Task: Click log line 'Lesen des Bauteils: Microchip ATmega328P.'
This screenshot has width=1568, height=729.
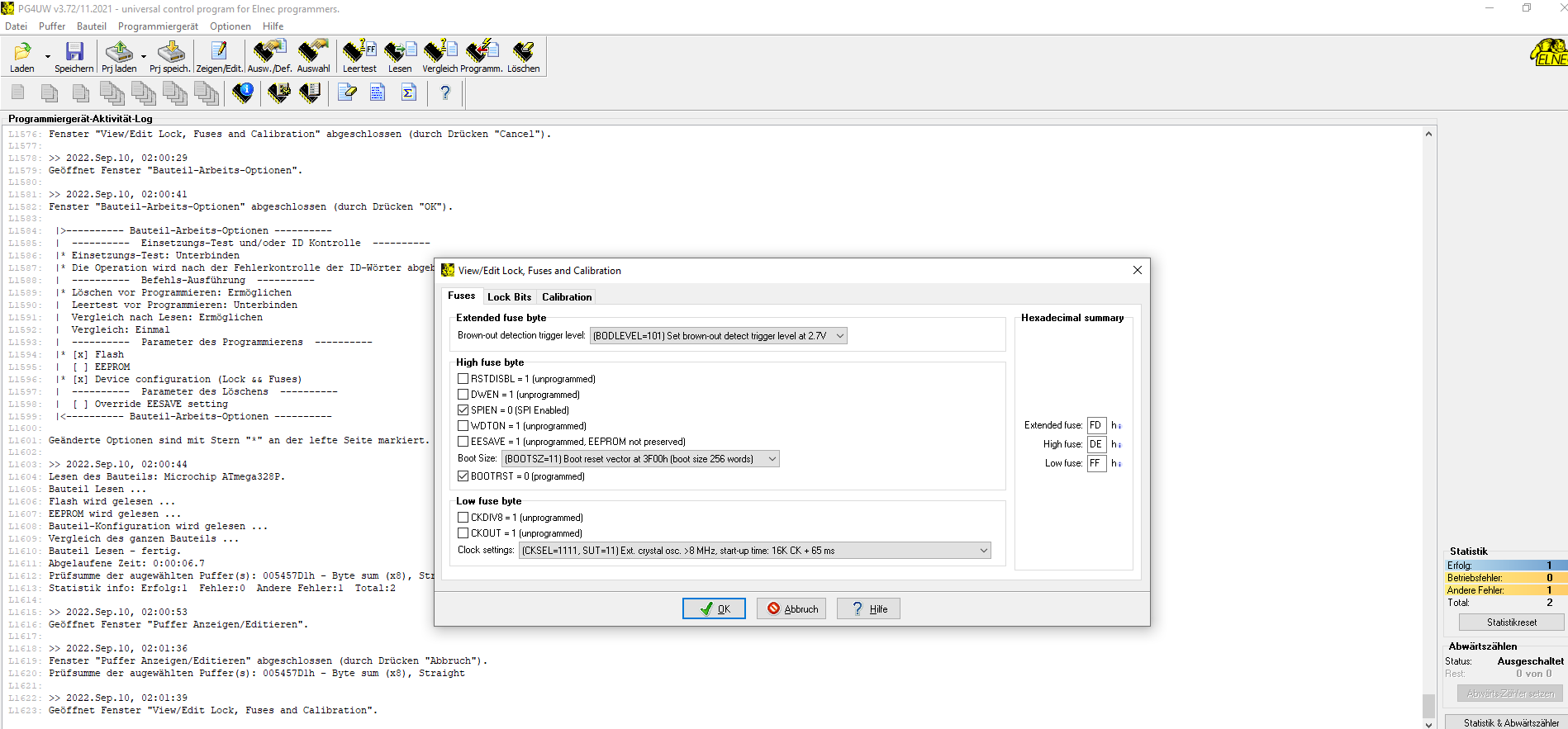Action: [167, 476]
